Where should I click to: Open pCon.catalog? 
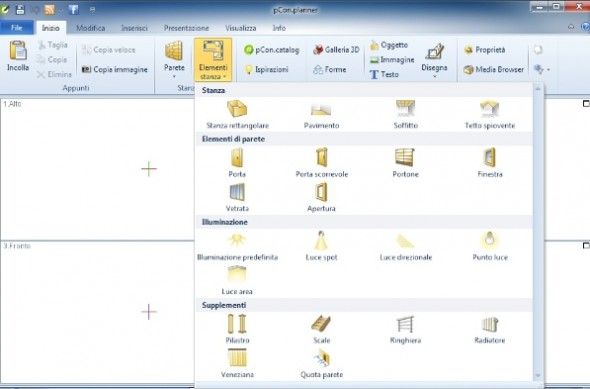tap(272, 50)
